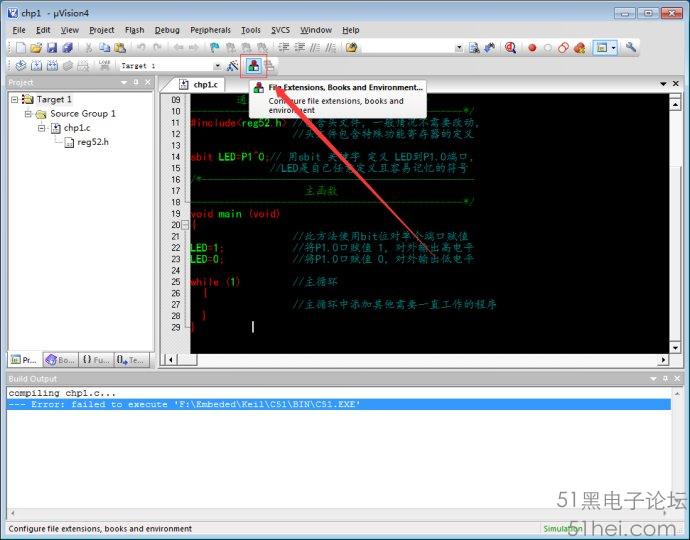Image resolution: width=690 pixels, height=540 pixels.
Task: Toggle bookmark on the current line
Action: 215,48
